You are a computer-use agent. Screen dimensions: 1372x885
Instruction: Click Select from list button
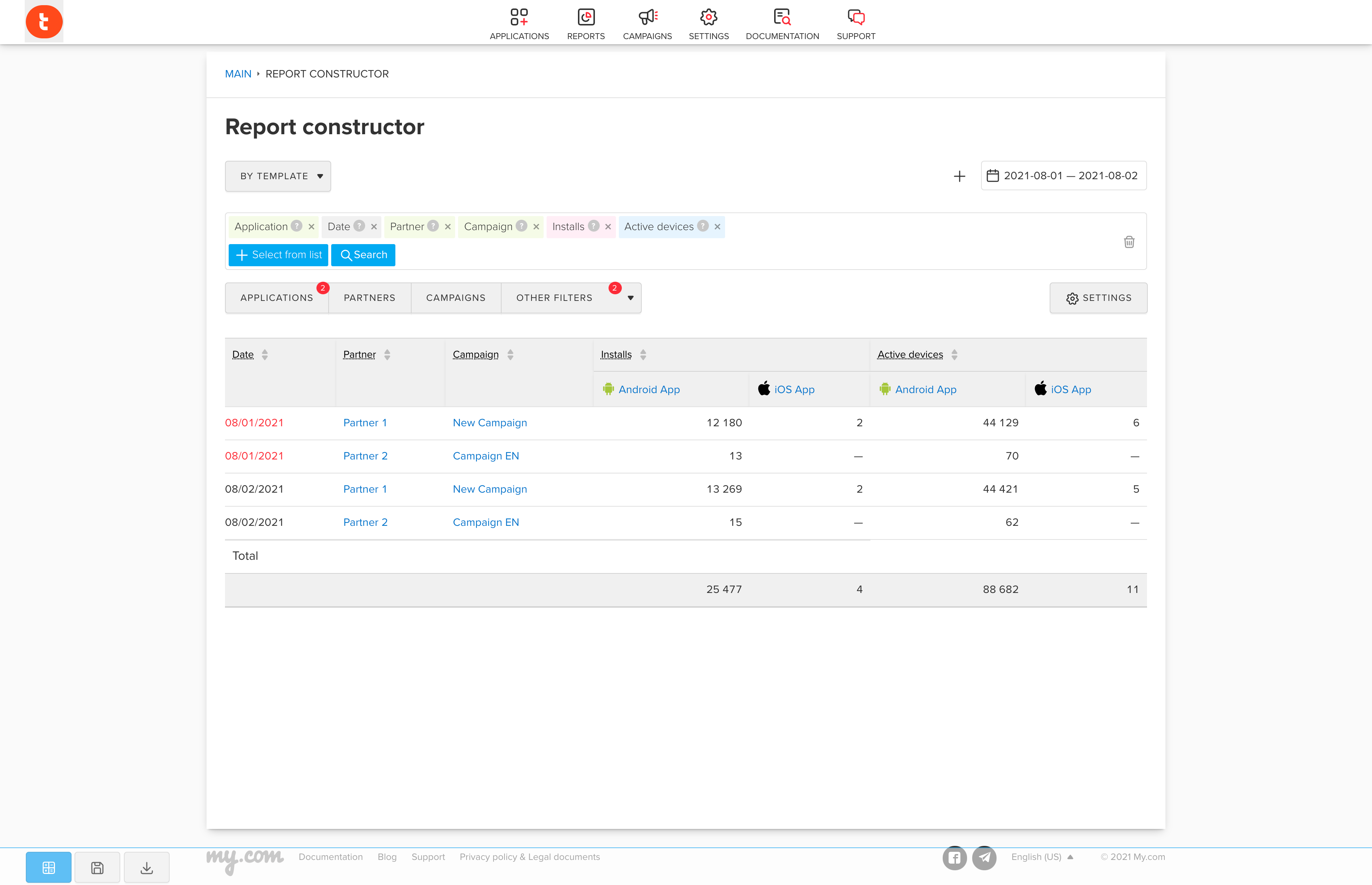278,255
